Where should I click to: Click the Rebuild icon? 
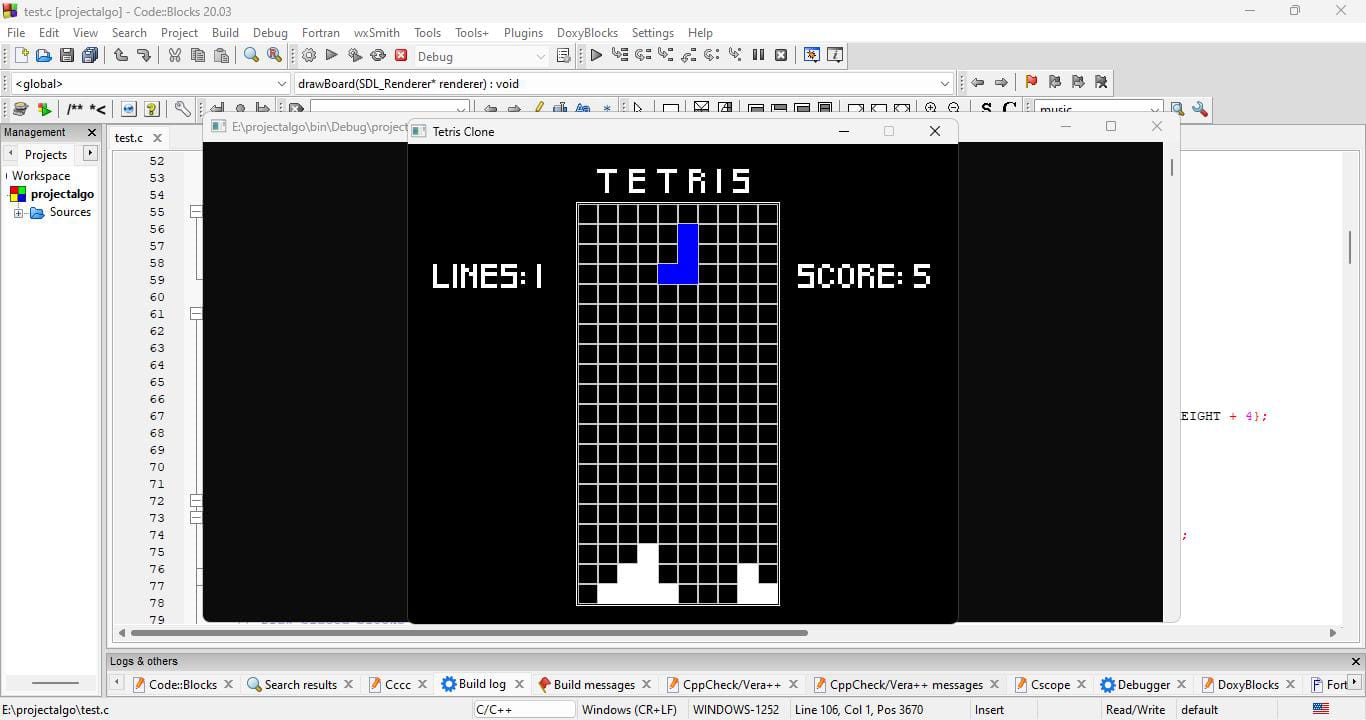tap(378, 56)
